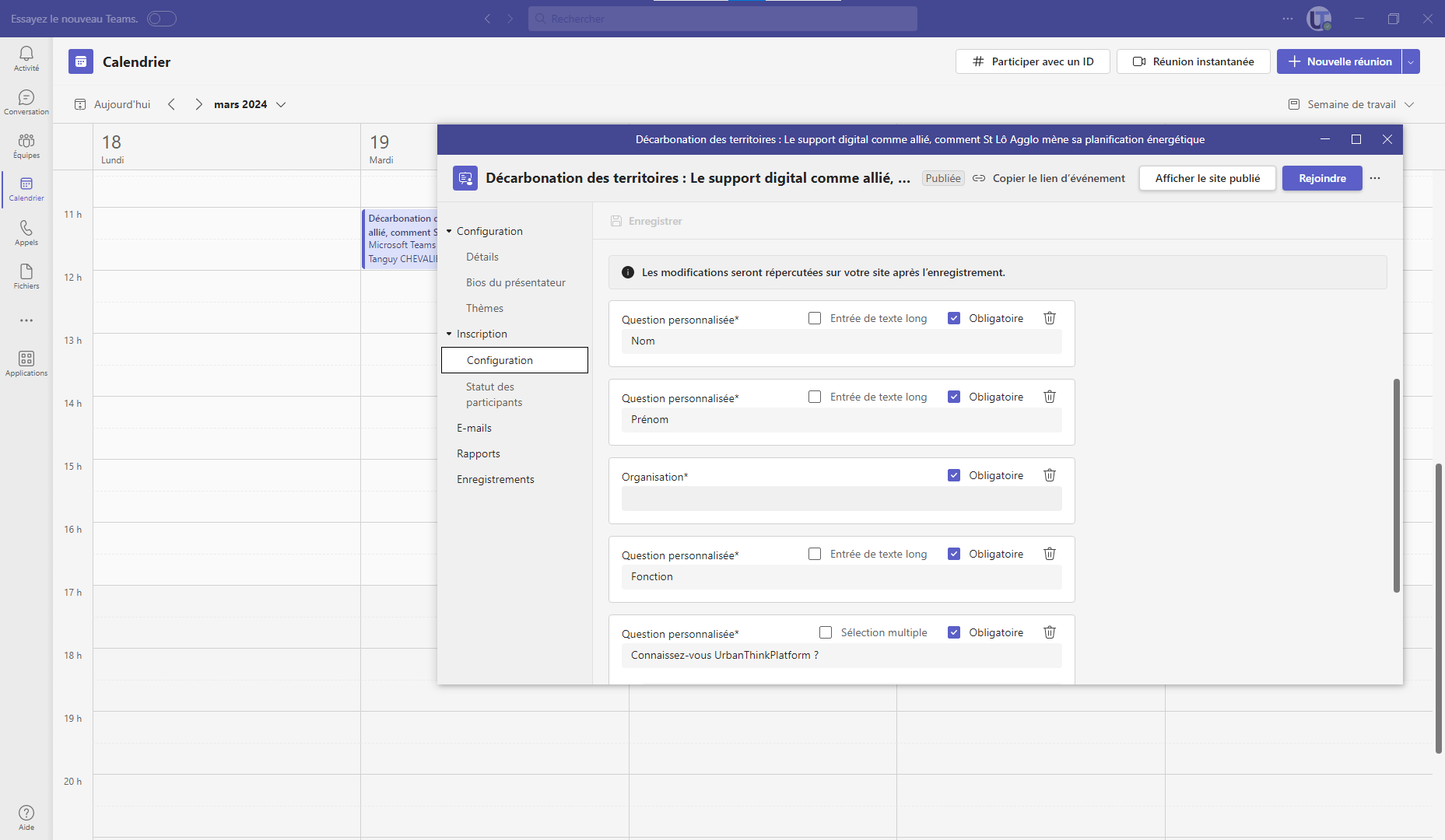Uncheck Obligatoire for the Fonction question
This screenshot has width=1445, height=840.
[954, 554]
